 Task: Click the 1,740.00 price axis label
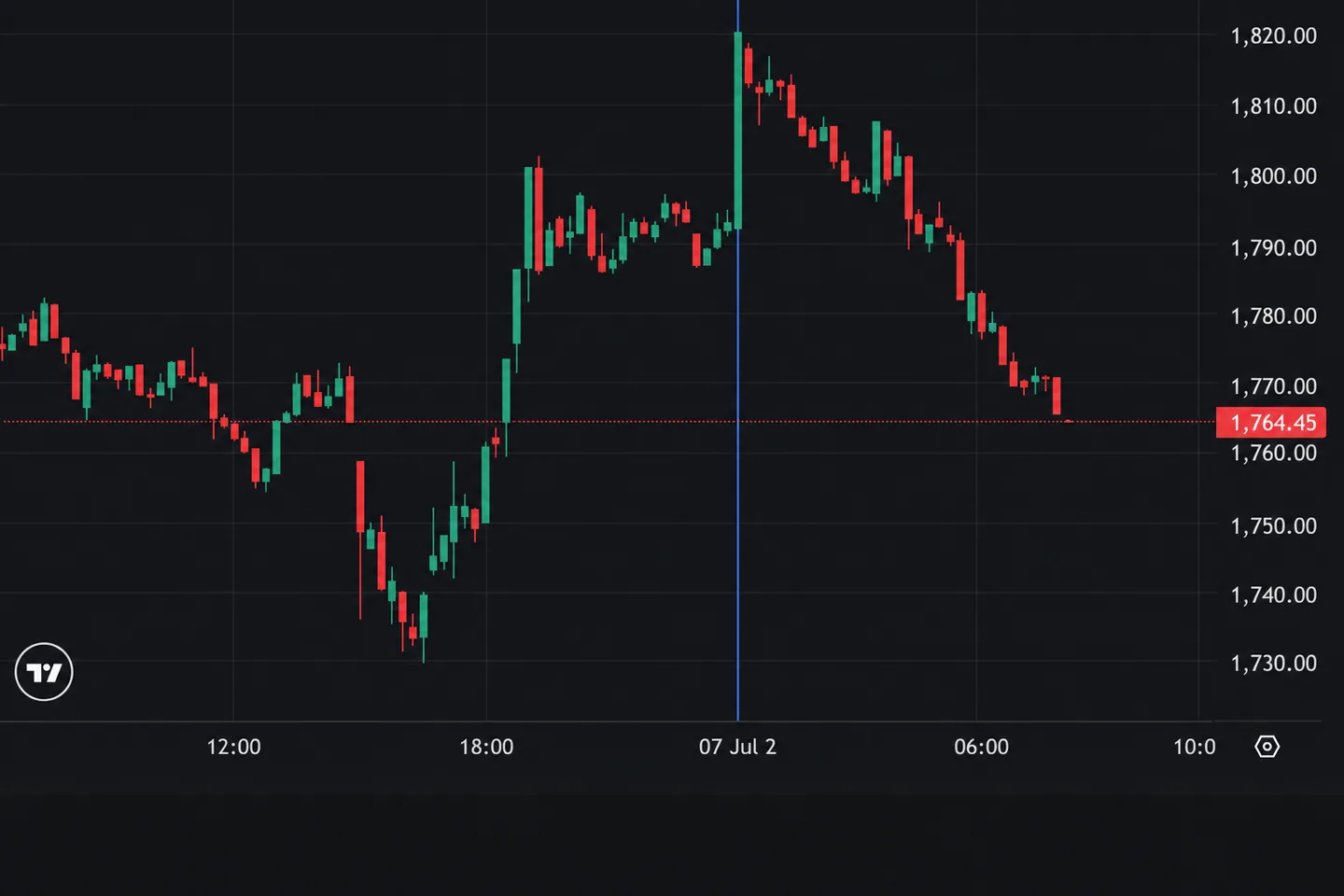pos(1273,595)
